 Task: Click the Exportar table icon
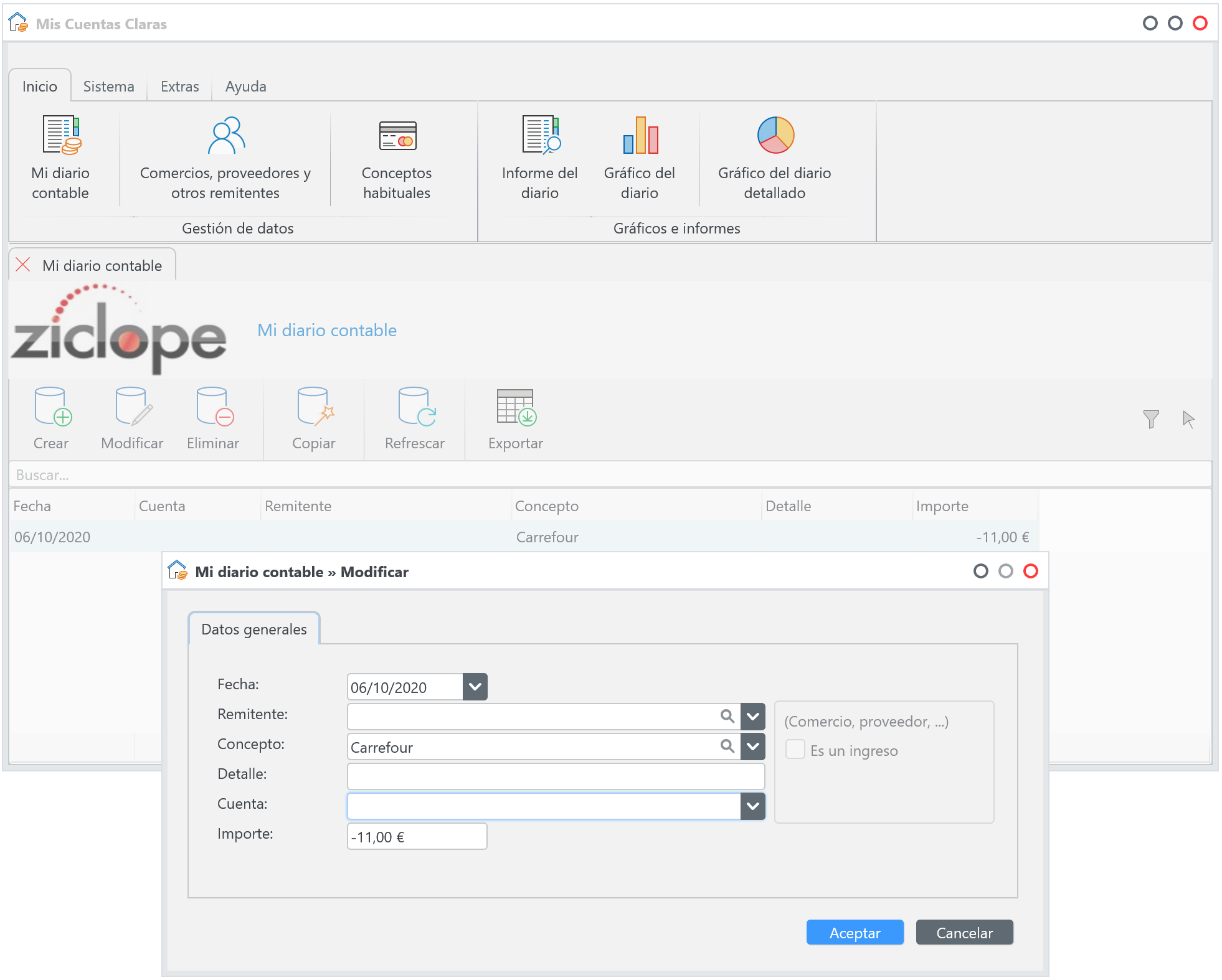pyautogui.click(x=516, y=408)
